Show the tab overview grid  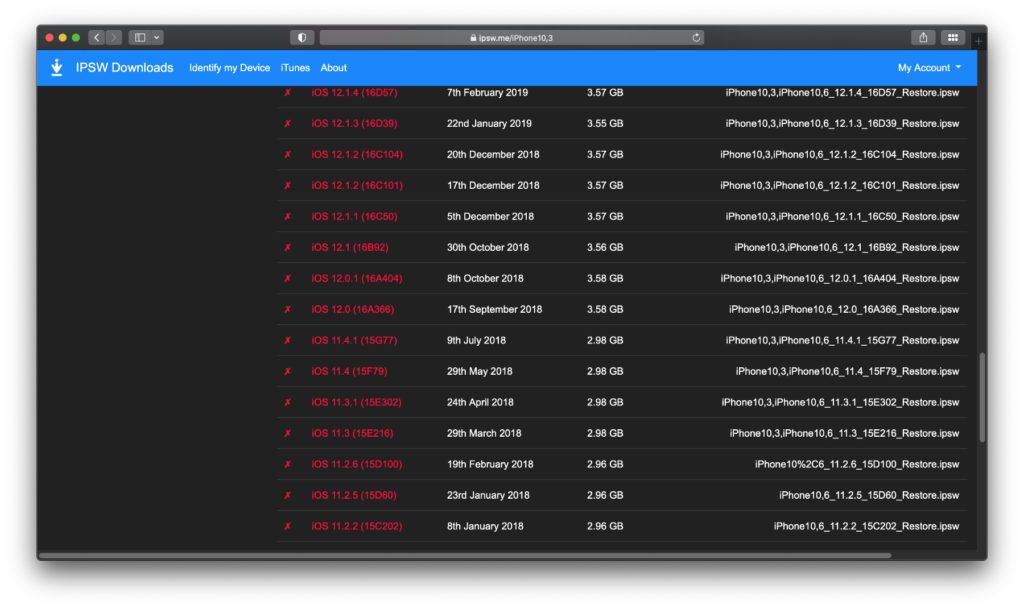click(x=952, y=38)
